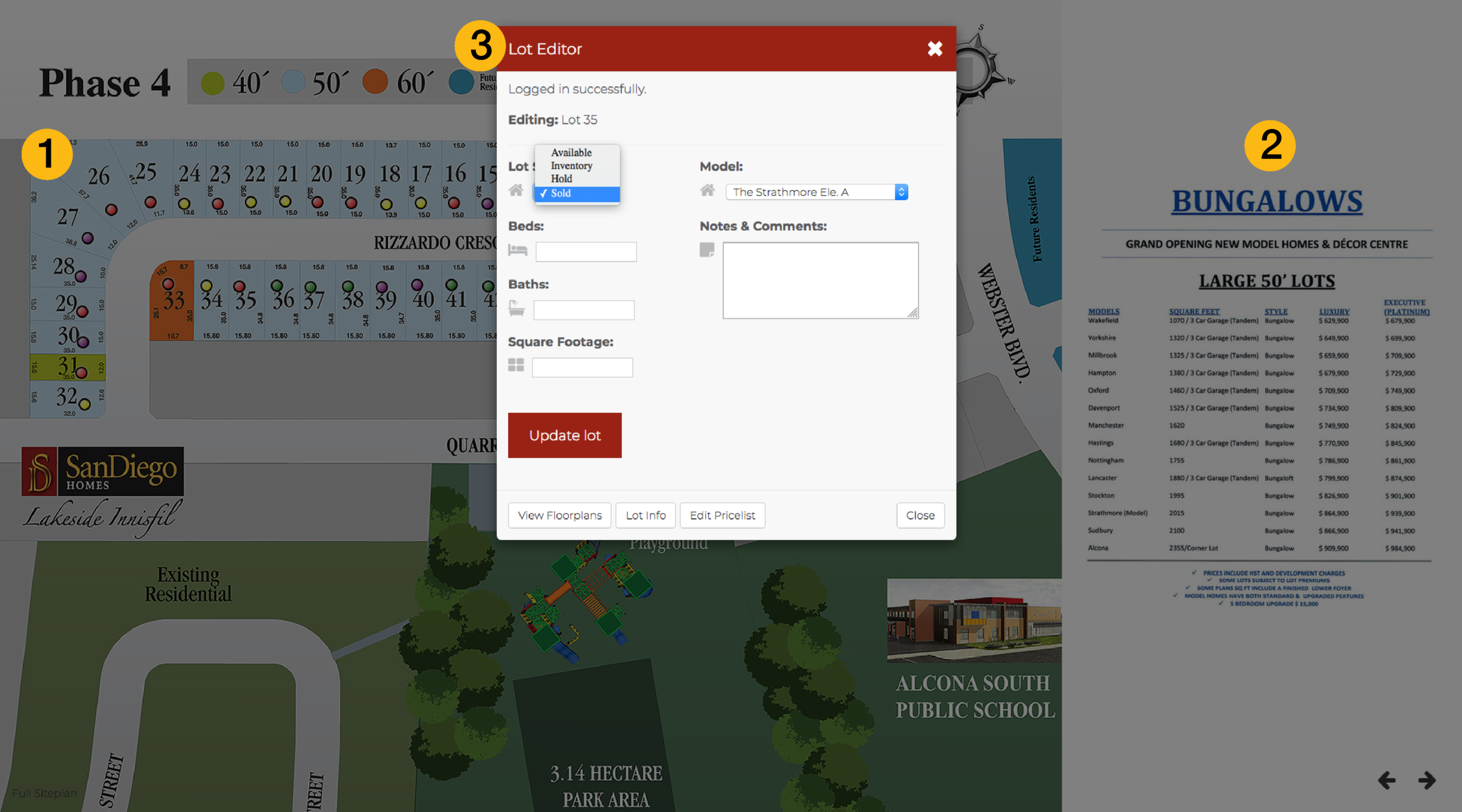Select orange lot 33 marker
The image size is (1462, 812).
point(168,284)
